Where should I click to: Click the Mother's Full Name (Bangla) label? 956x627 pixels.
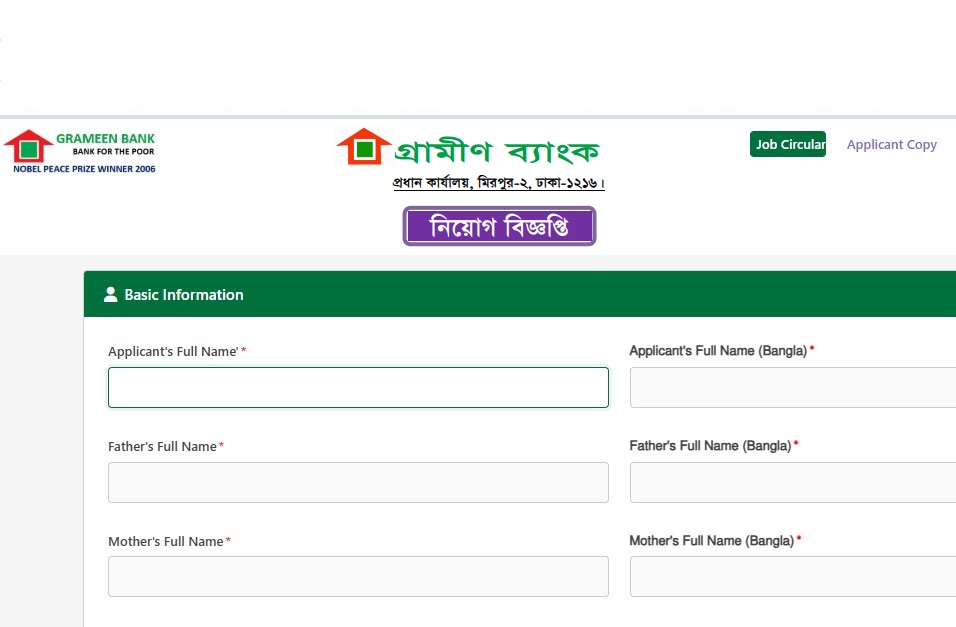(711, 541)
